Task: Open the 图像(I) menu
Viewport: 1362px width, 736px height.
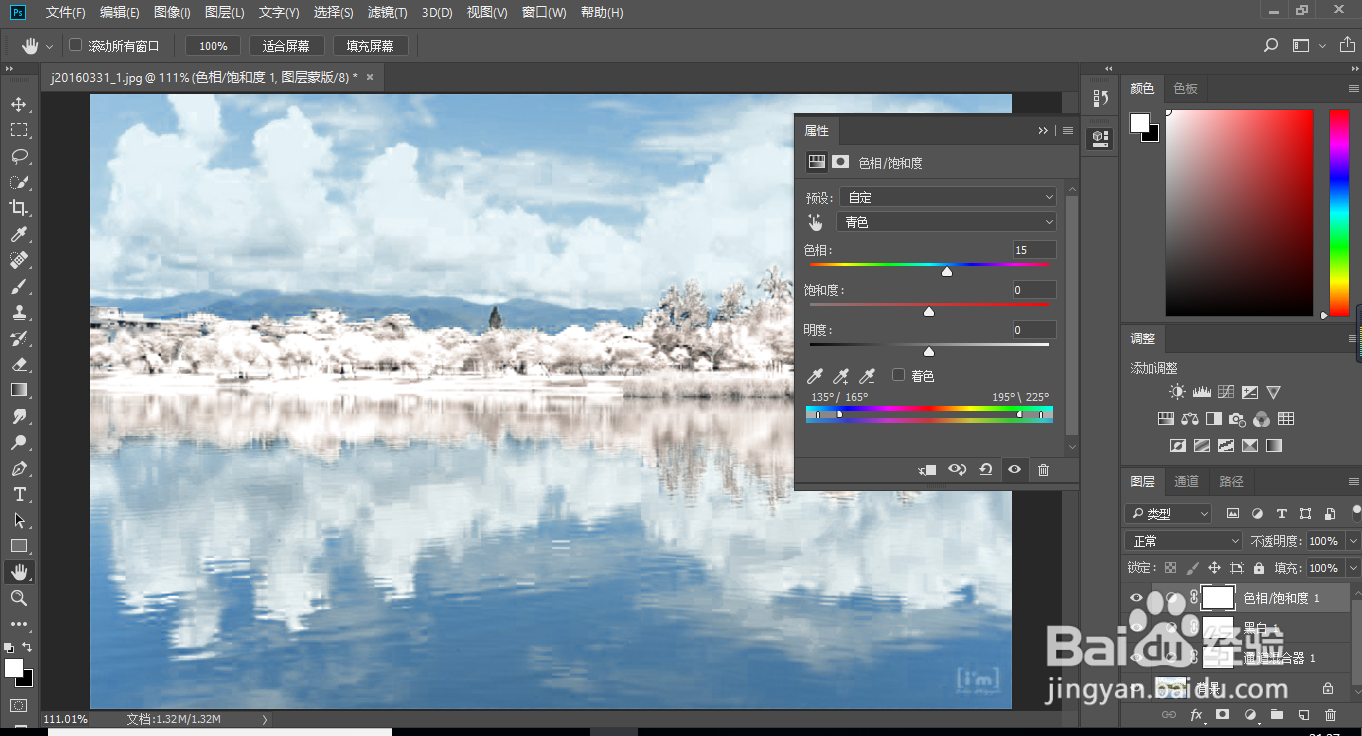Action: pyautogui.click(x=173, y=13)
